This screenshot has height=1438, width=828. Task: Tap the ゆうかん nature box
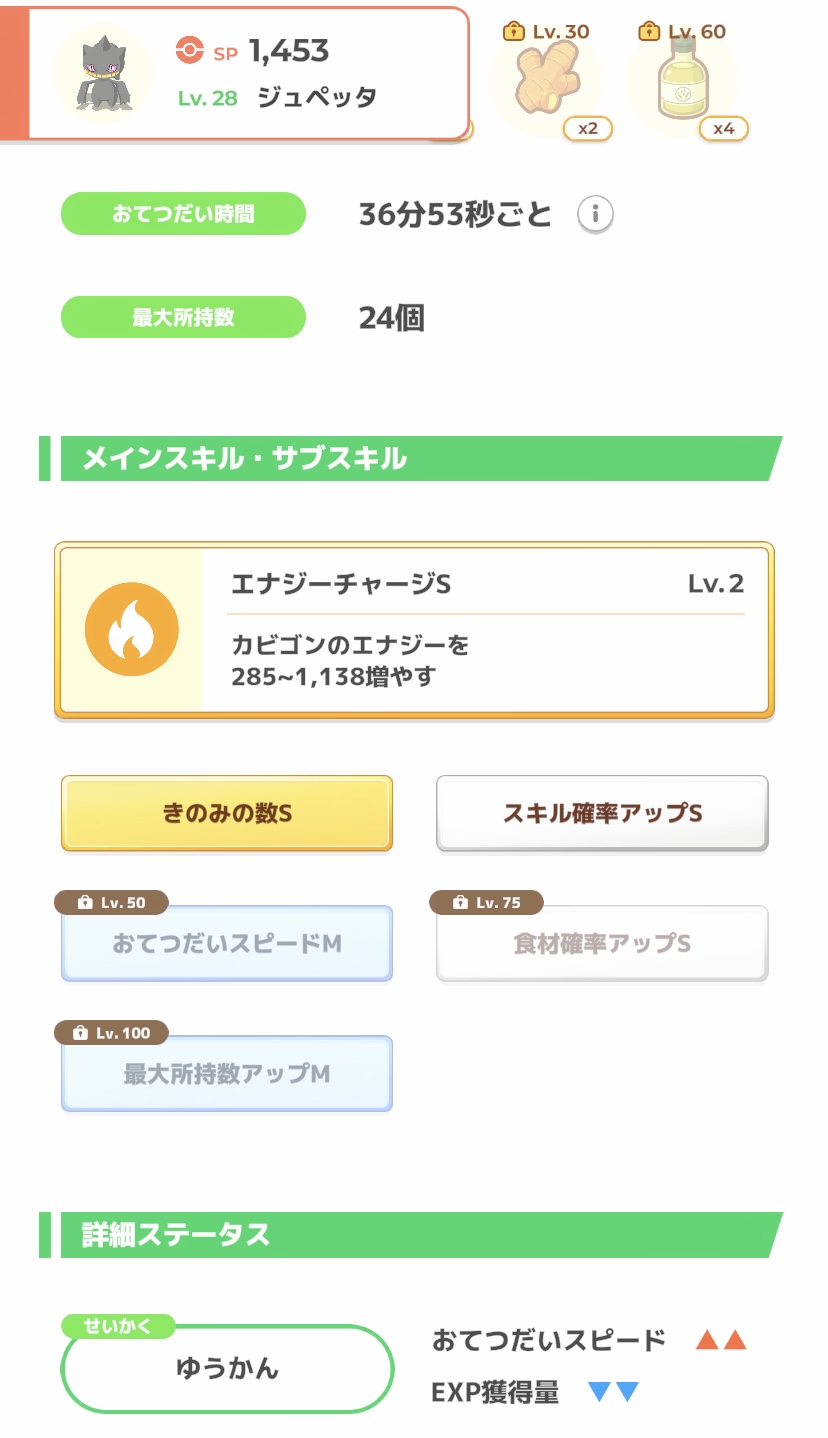(227, 1368)
